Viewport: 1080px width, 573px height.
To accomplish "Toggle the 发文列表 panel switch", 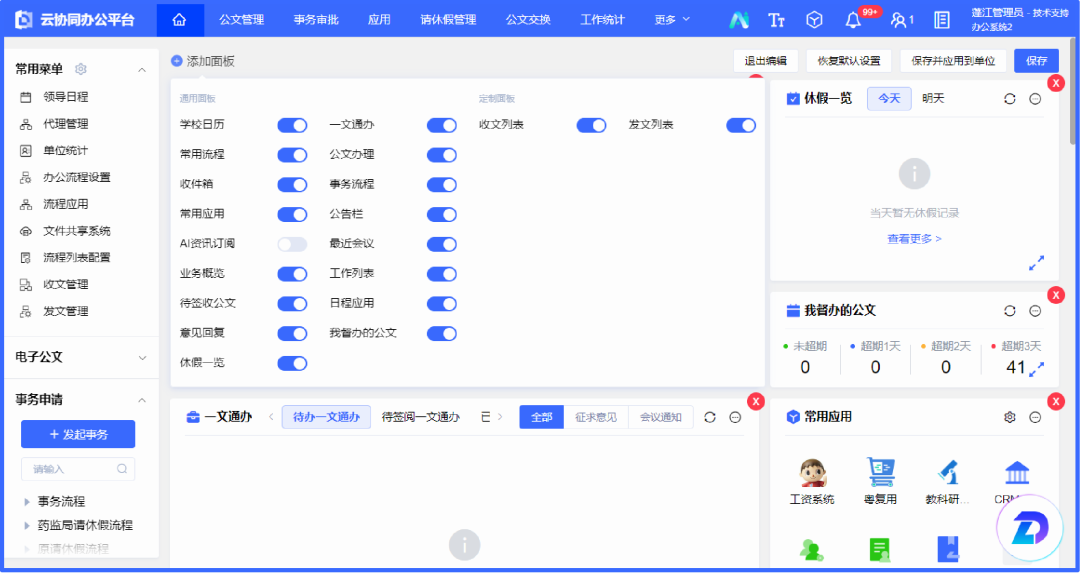I will pos(741,125).
